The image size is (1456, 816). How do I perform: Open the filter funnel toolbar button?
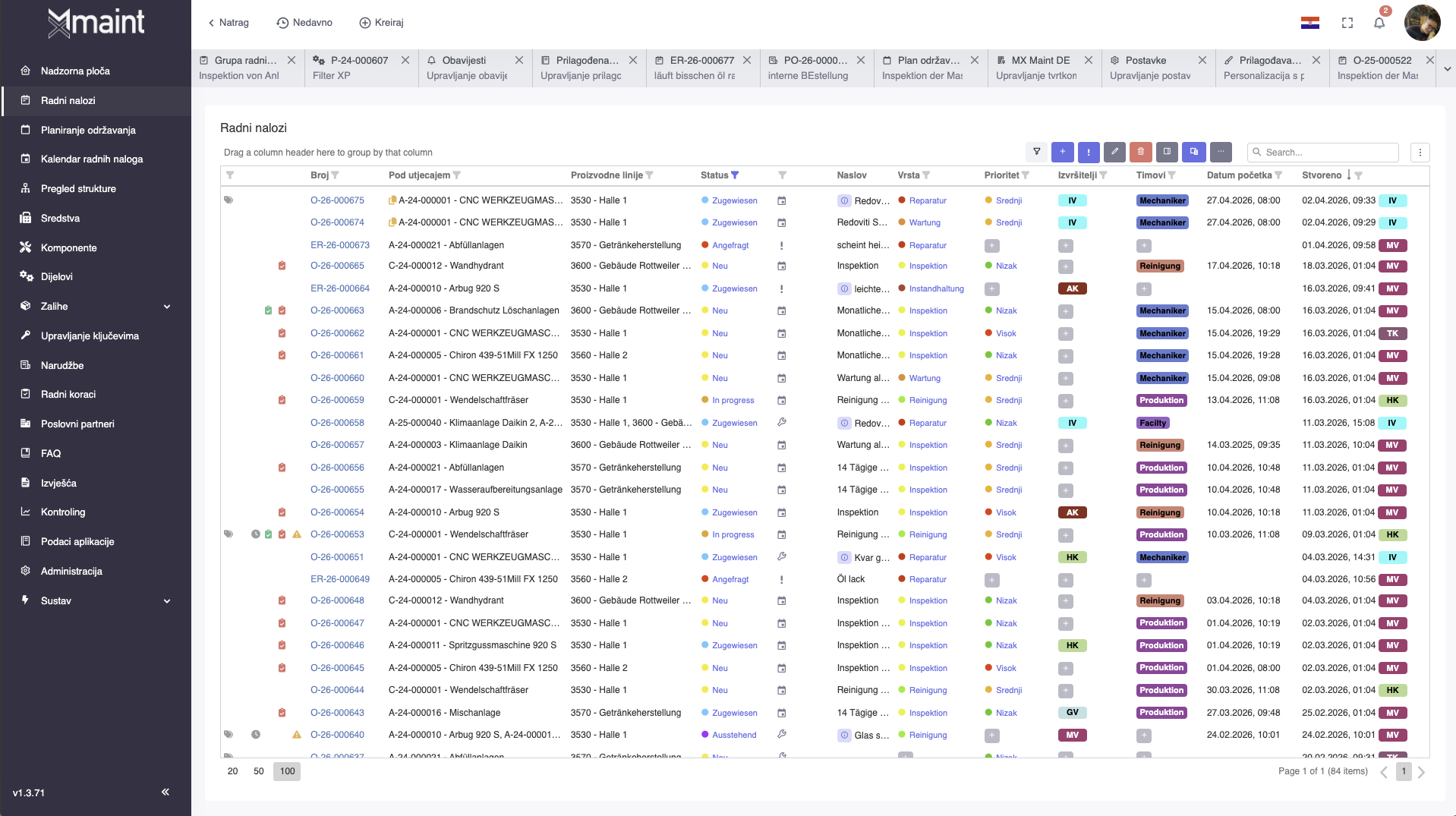[x=1036, y=152]
